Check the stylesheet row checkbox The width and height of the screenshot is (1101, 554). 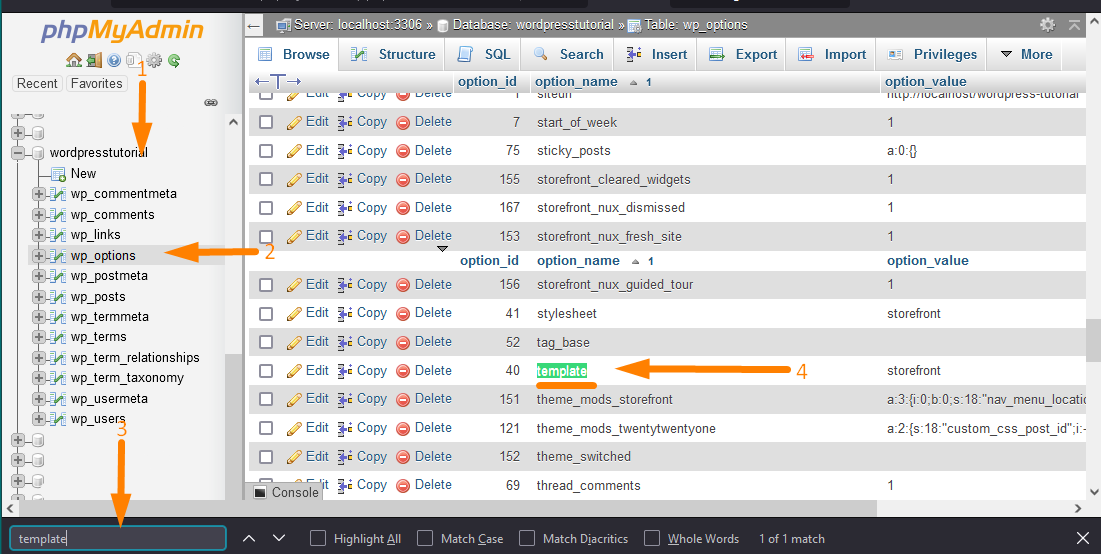click(266, 314)
